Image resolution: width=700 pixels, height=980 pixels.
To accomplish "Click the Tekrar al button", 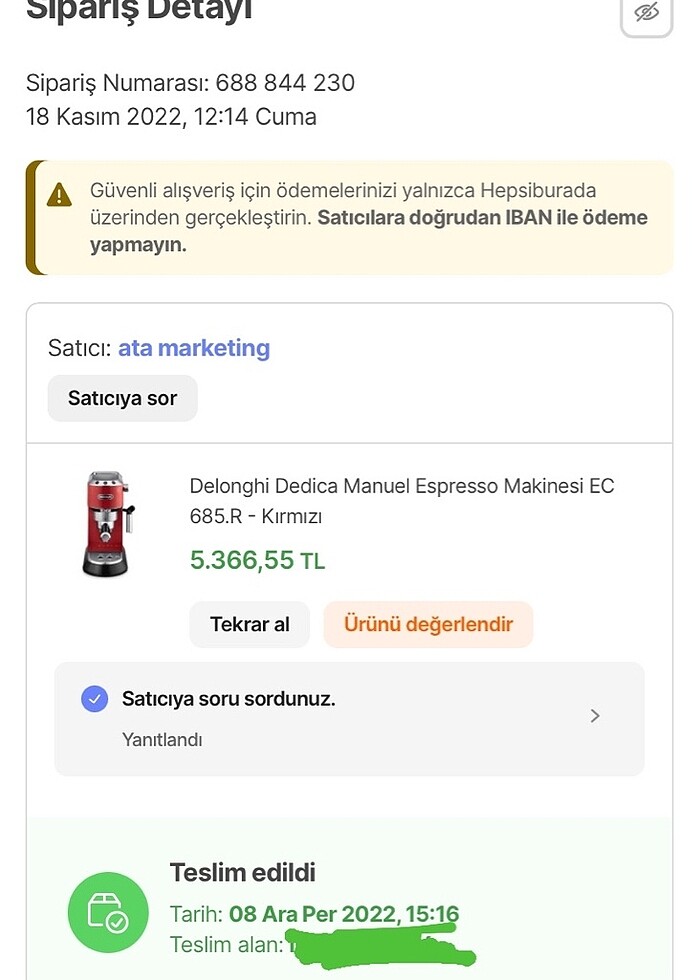I will click(x=249, y=623).
